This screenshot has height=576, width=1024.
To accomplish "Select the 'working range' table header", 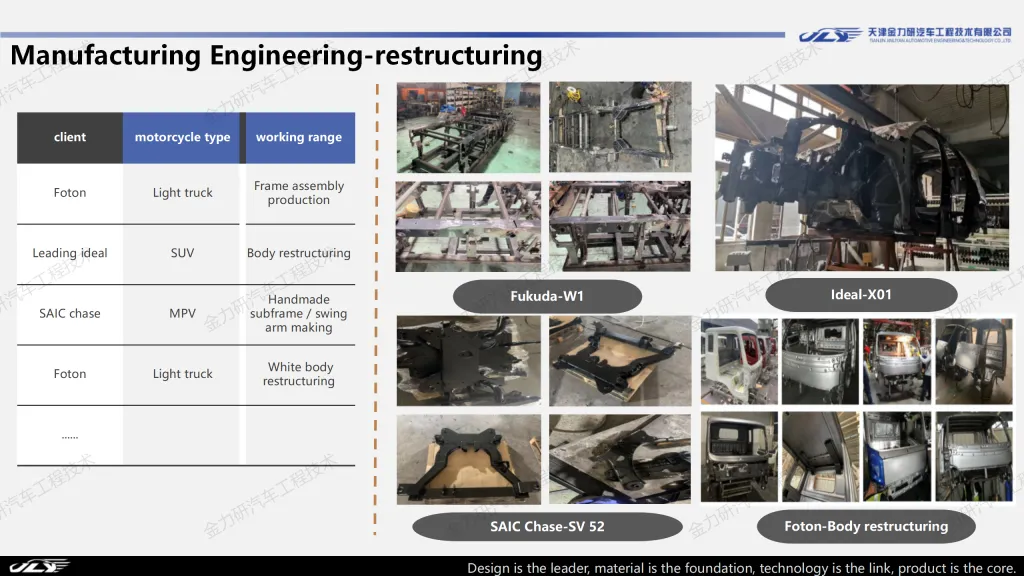I will tap(299, 138).
